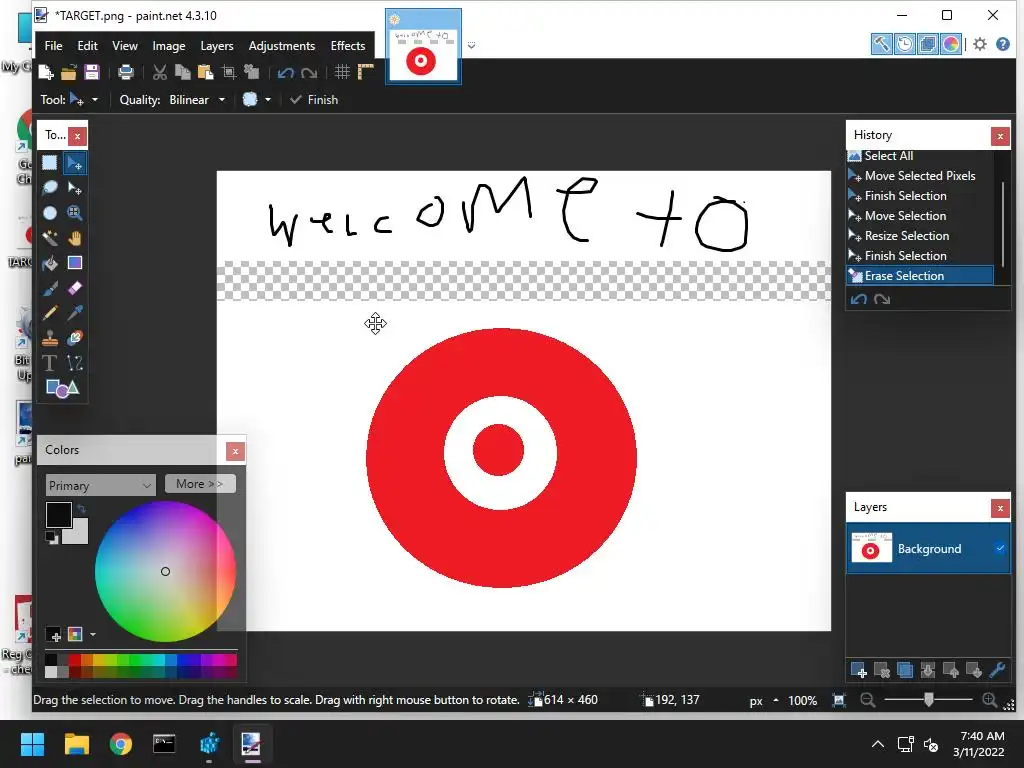Viewport: 1024px width, 768px height.
Task: Open the palette options dropdown arrow
Action: tap(93, 634)
